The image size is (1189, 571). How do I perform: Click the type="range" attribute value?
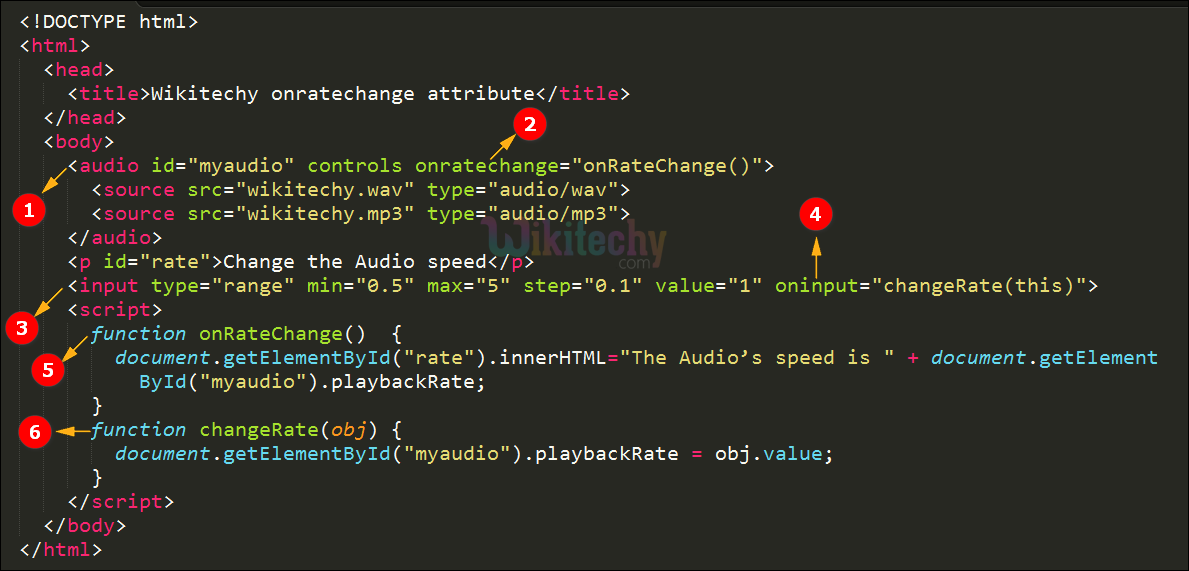253,286
